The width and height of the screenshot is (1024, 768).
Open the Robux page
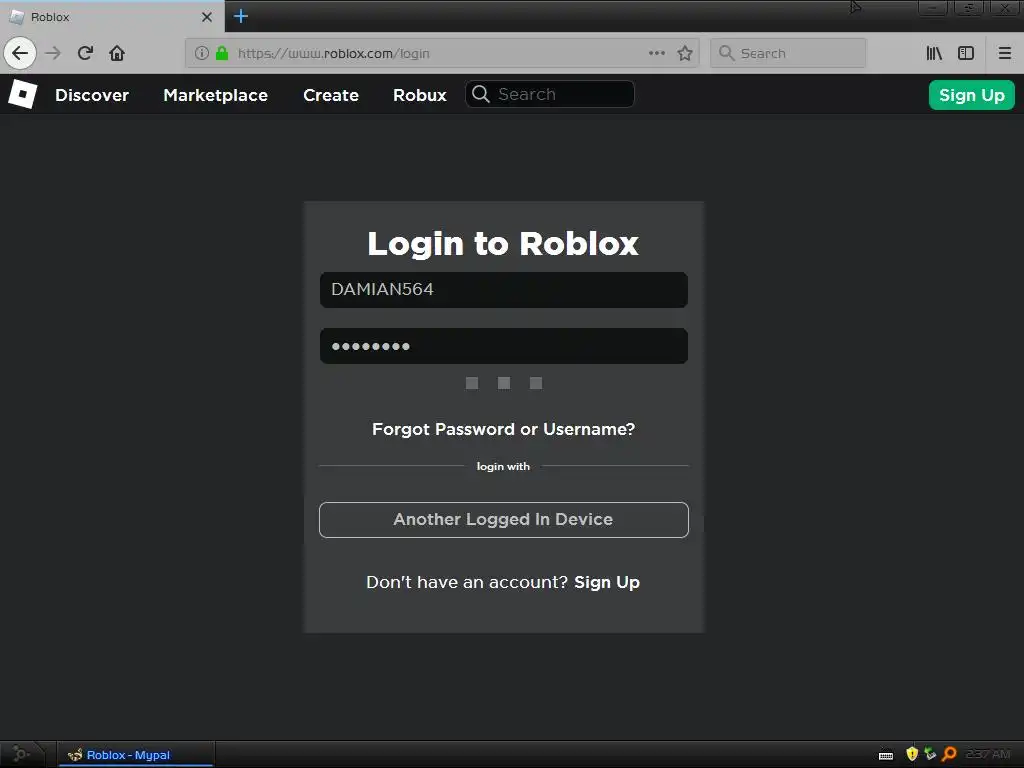pyautogui.click(x=419, y=95)
